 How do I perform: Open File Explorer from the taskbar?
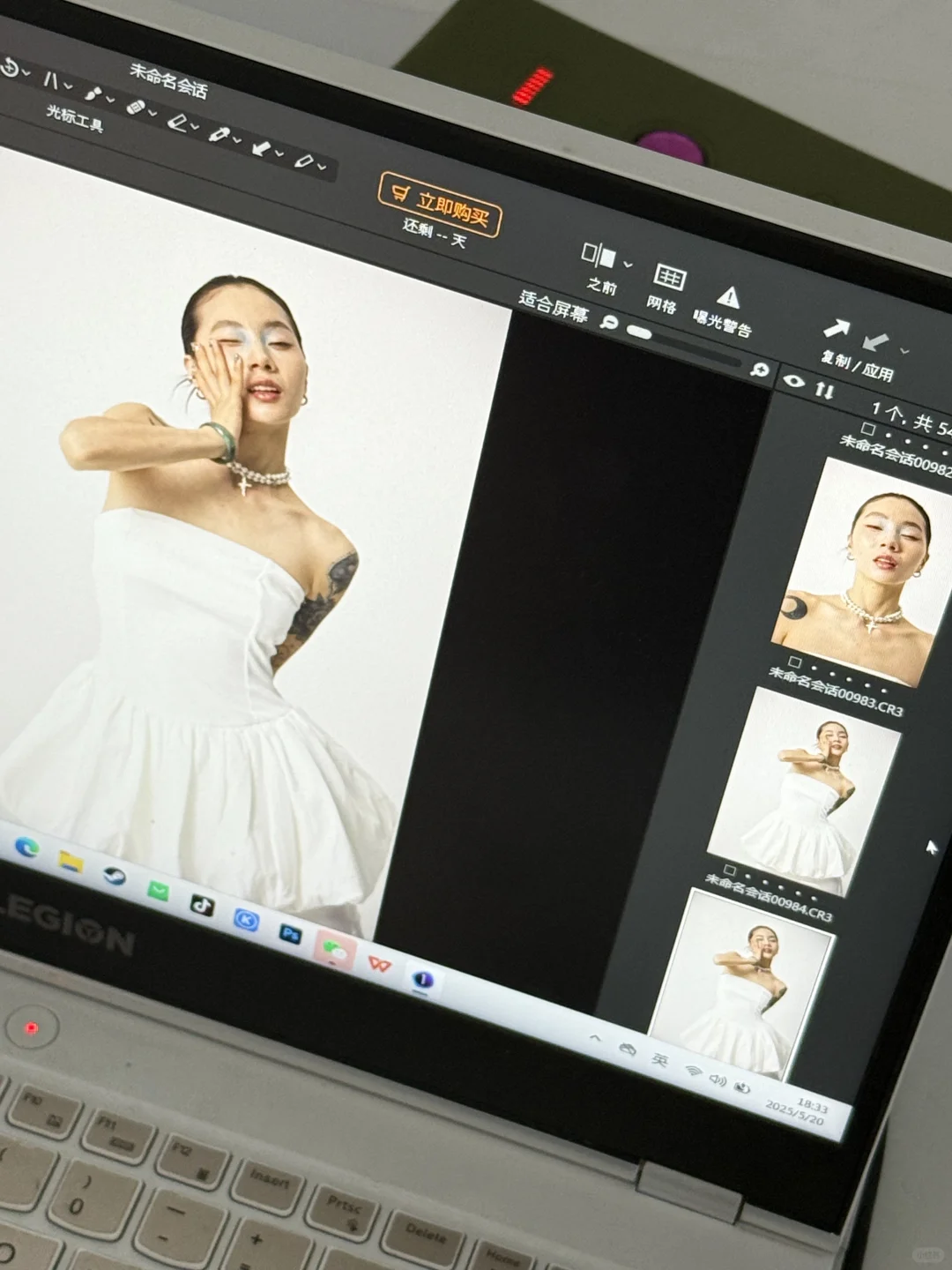(71, 861)
